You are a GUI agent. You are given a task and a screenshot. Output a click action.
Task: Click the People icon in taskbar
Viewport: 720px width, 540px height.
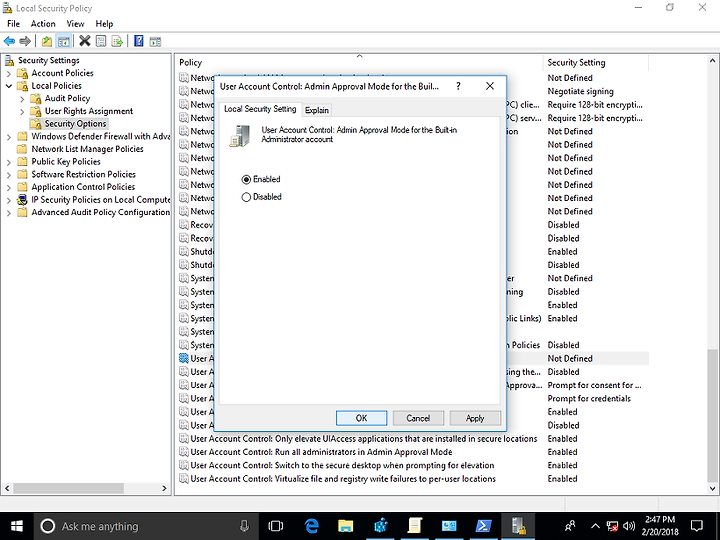570,526
